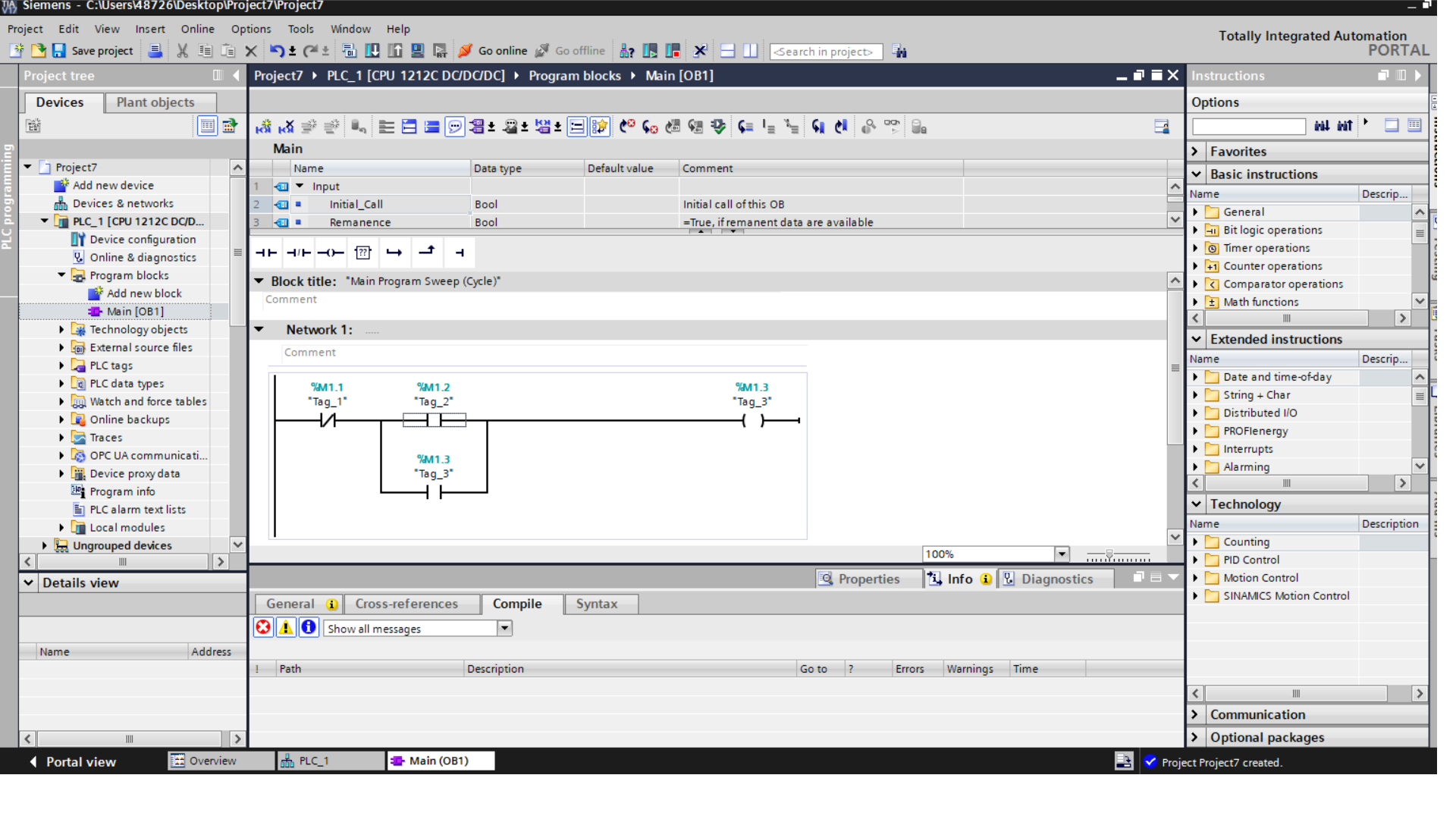Viewport: 1456px width, 819px height.
Task: Expand the Favorites palette
Action: (1195, 151)
